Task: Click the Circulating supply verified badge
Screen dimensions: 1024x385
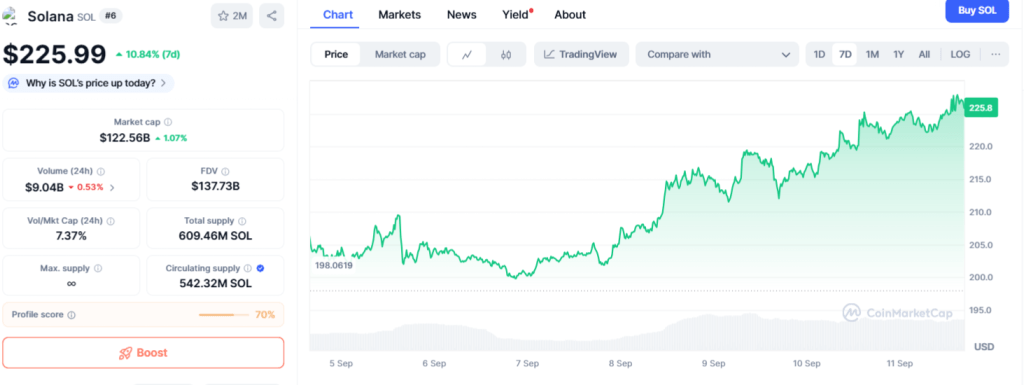Action: [261, 268]
